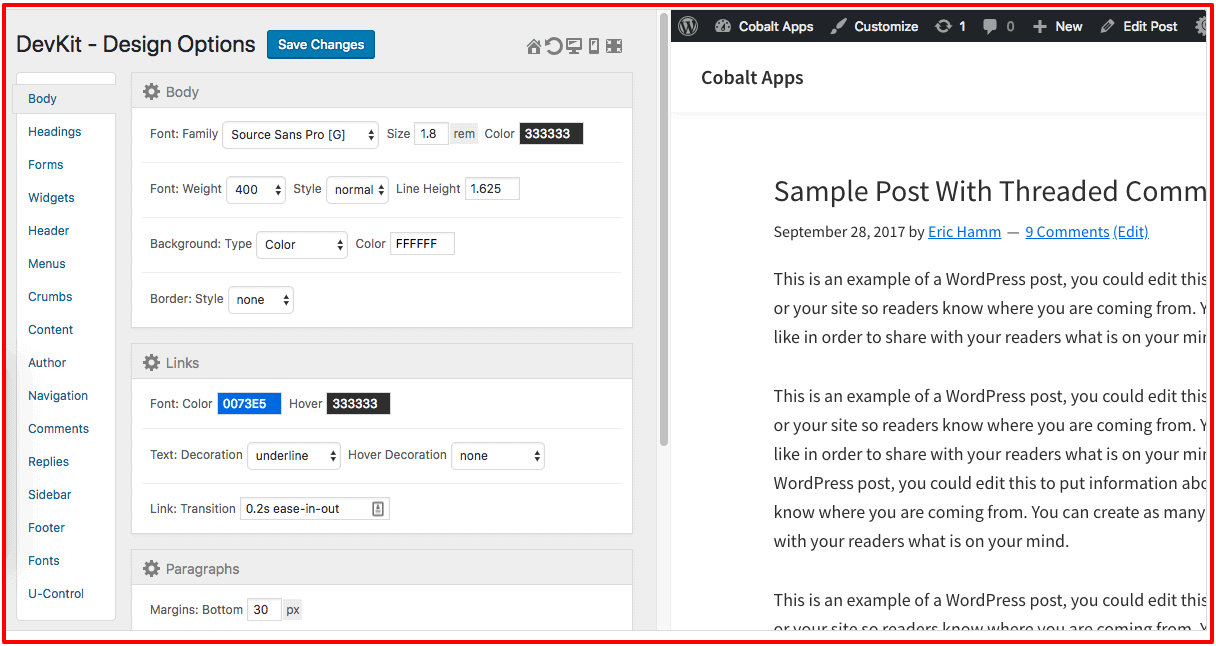Switch to the Widgets tab
The width and height of the screenshot is (1216, 646).
click(x=51, y=198)
